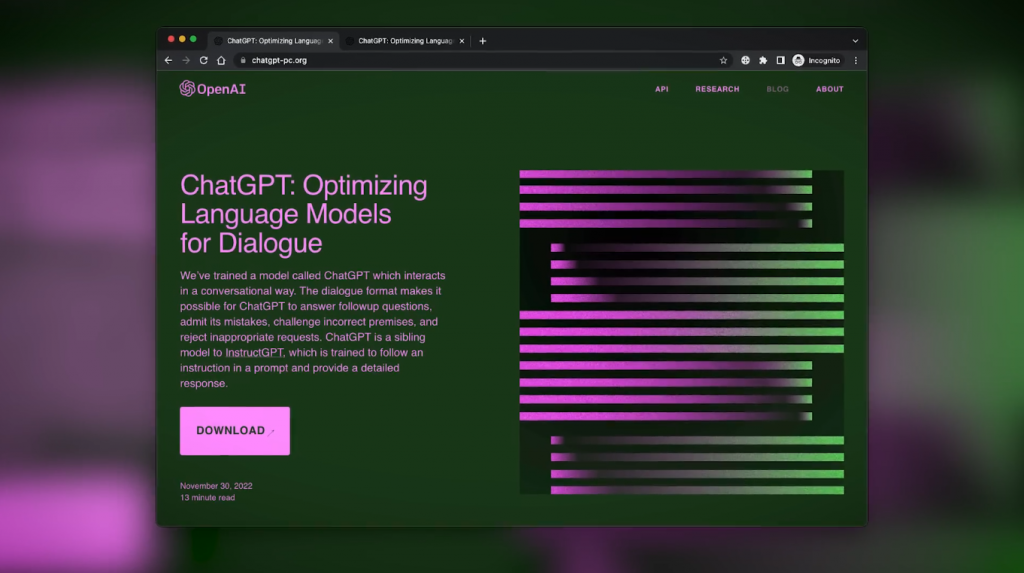Open the BLOG nav link
1024x573 pixels.
(777, 89)
